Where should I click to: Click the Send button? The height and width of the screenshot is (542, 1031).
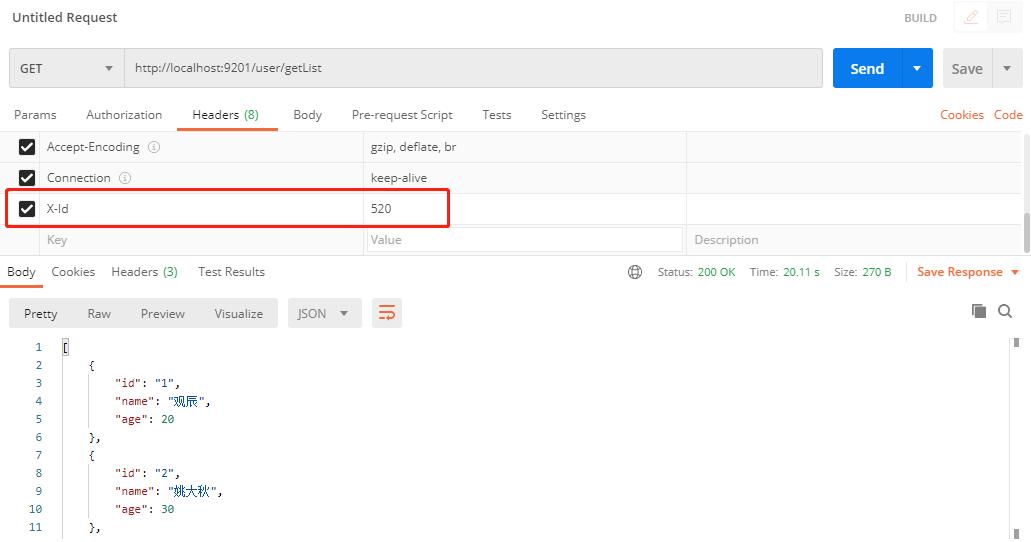(x=867, y=69)
